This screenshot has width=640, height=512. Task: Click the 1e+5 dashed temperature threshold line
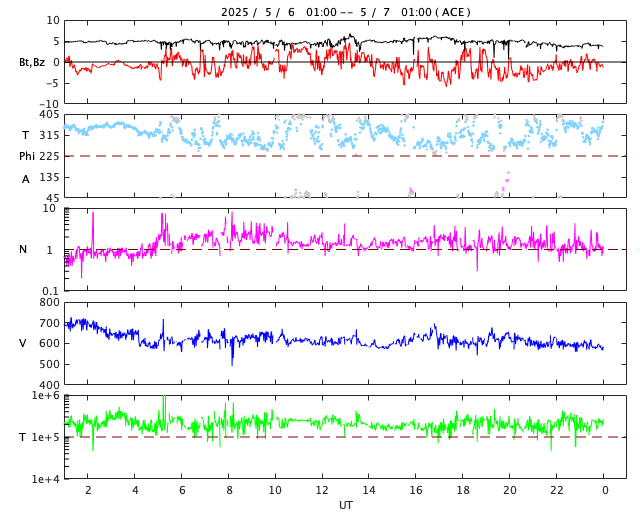[346, 437]
